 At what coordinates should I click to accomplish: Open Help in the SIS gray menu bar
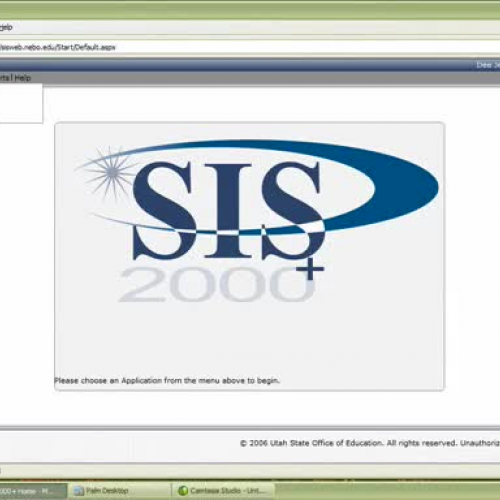click(23, 78)
